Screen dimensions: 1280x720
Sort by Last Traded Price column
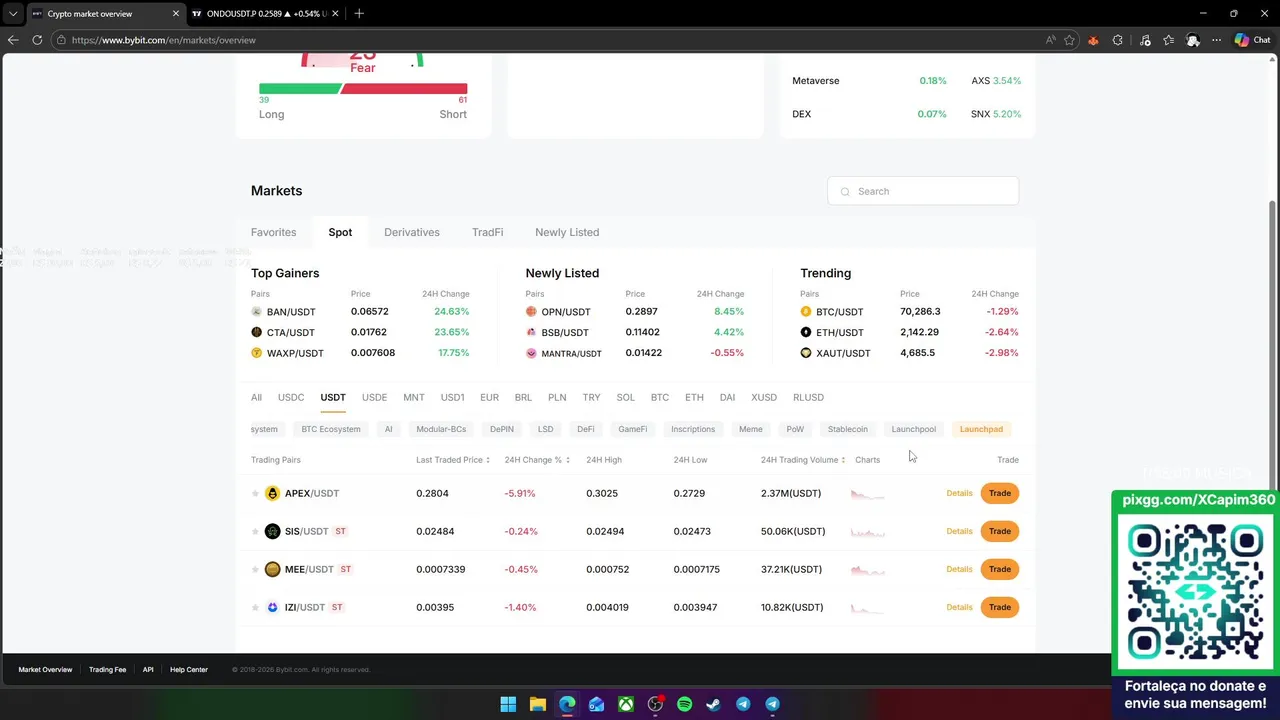pyautogui.click(x=453, y=460)
